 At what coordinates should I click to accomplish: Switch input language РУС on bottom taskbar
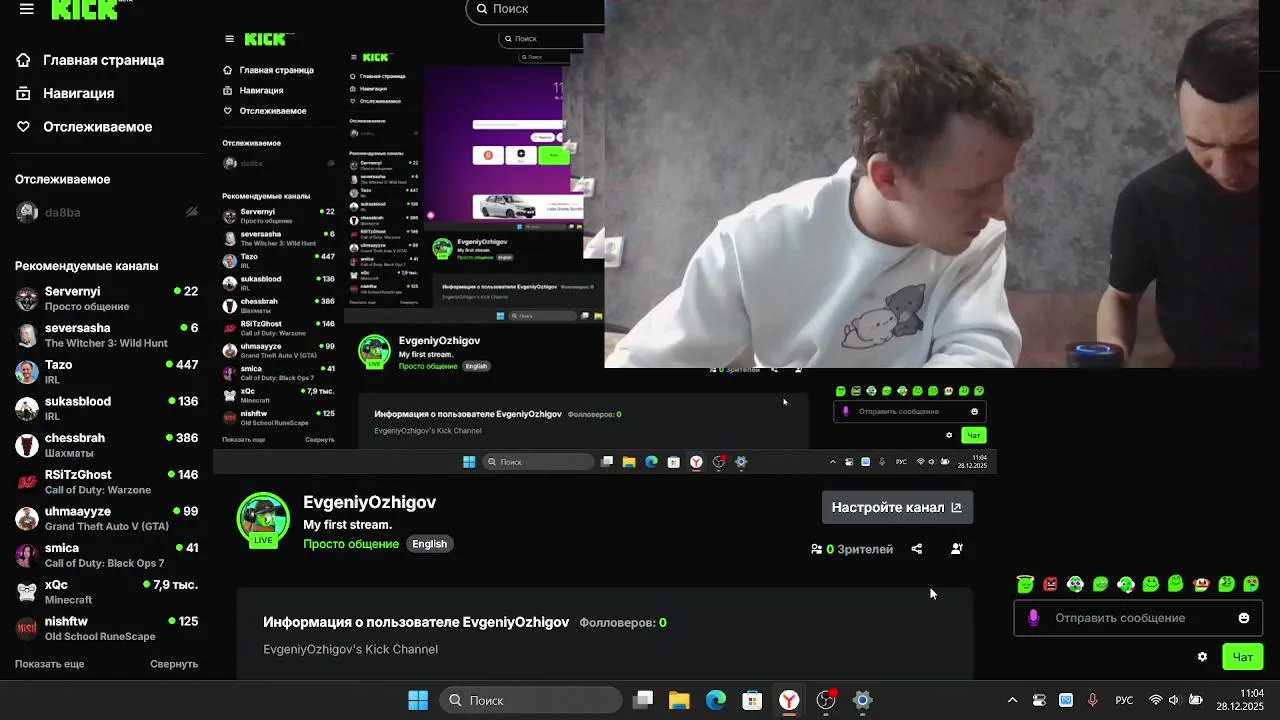pyautogui.click(x=1124, y=700)
